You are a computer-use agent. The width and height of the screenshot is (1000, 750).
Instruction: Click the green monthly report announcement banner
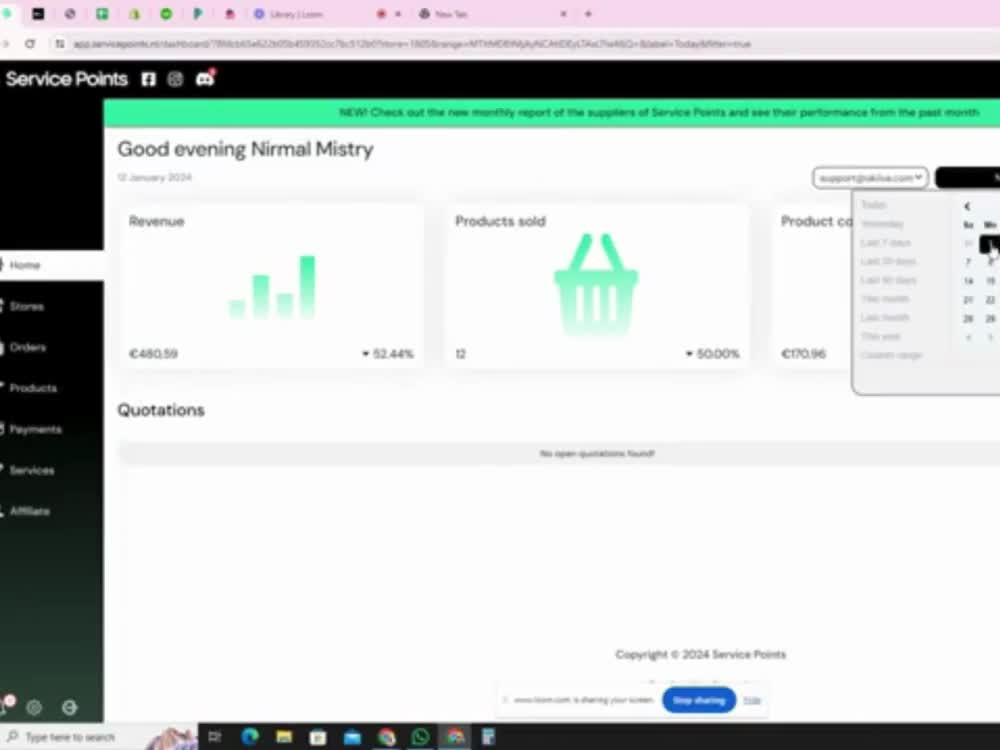pyautogui.click(x=552, y=112)
